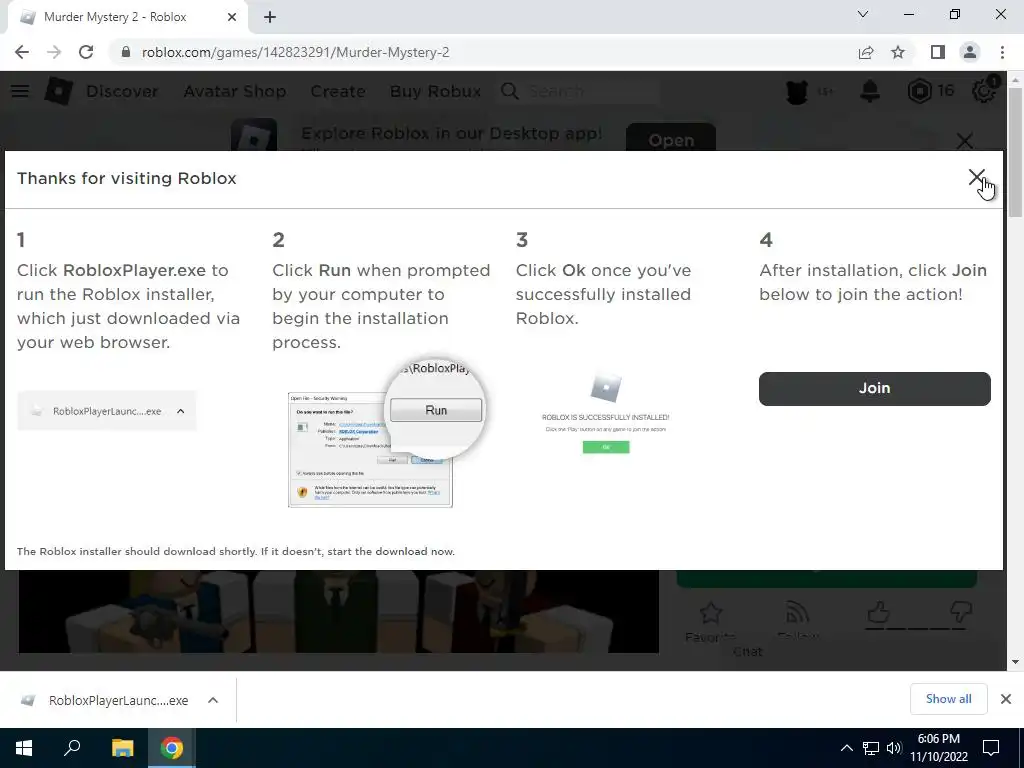Viewport: 1024px width, 768px height.
Task: View site information lock icon
Action: (x=126, y=52)
